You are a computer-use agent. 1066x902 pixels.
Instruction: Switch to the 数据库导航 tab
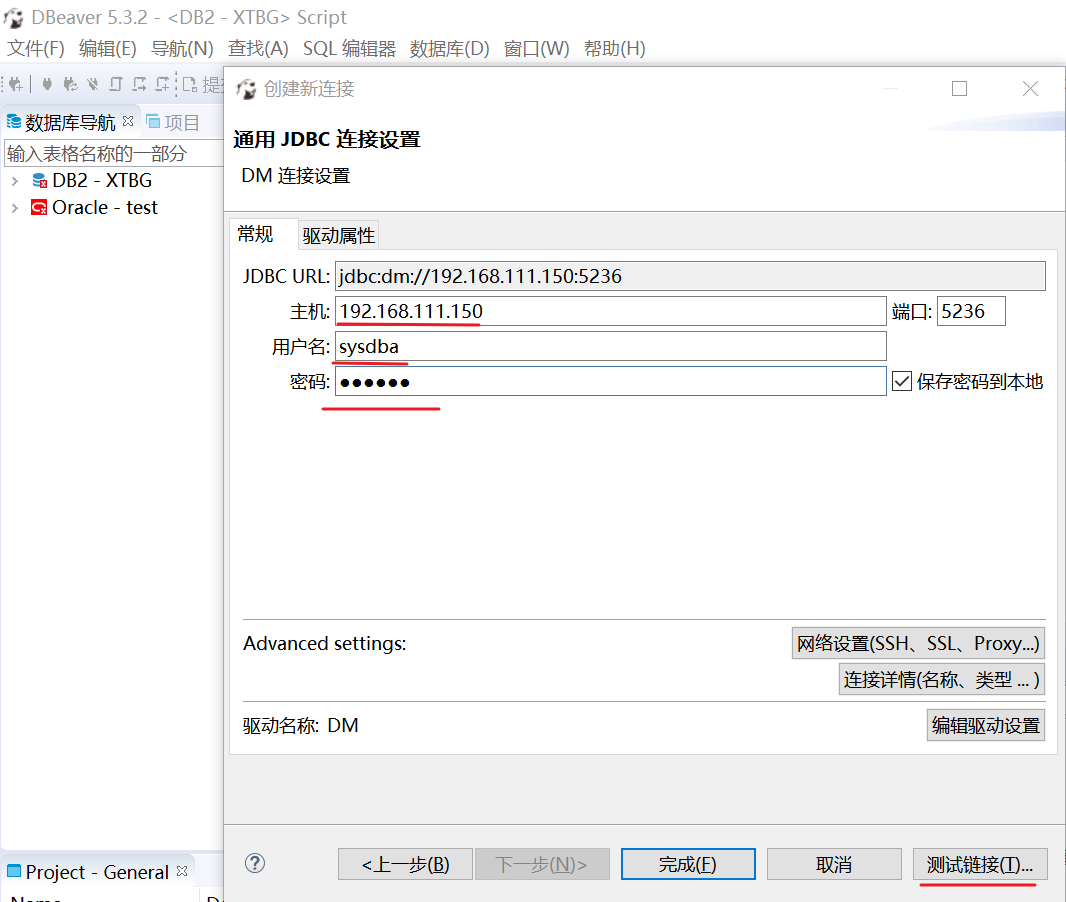[70, 122]
